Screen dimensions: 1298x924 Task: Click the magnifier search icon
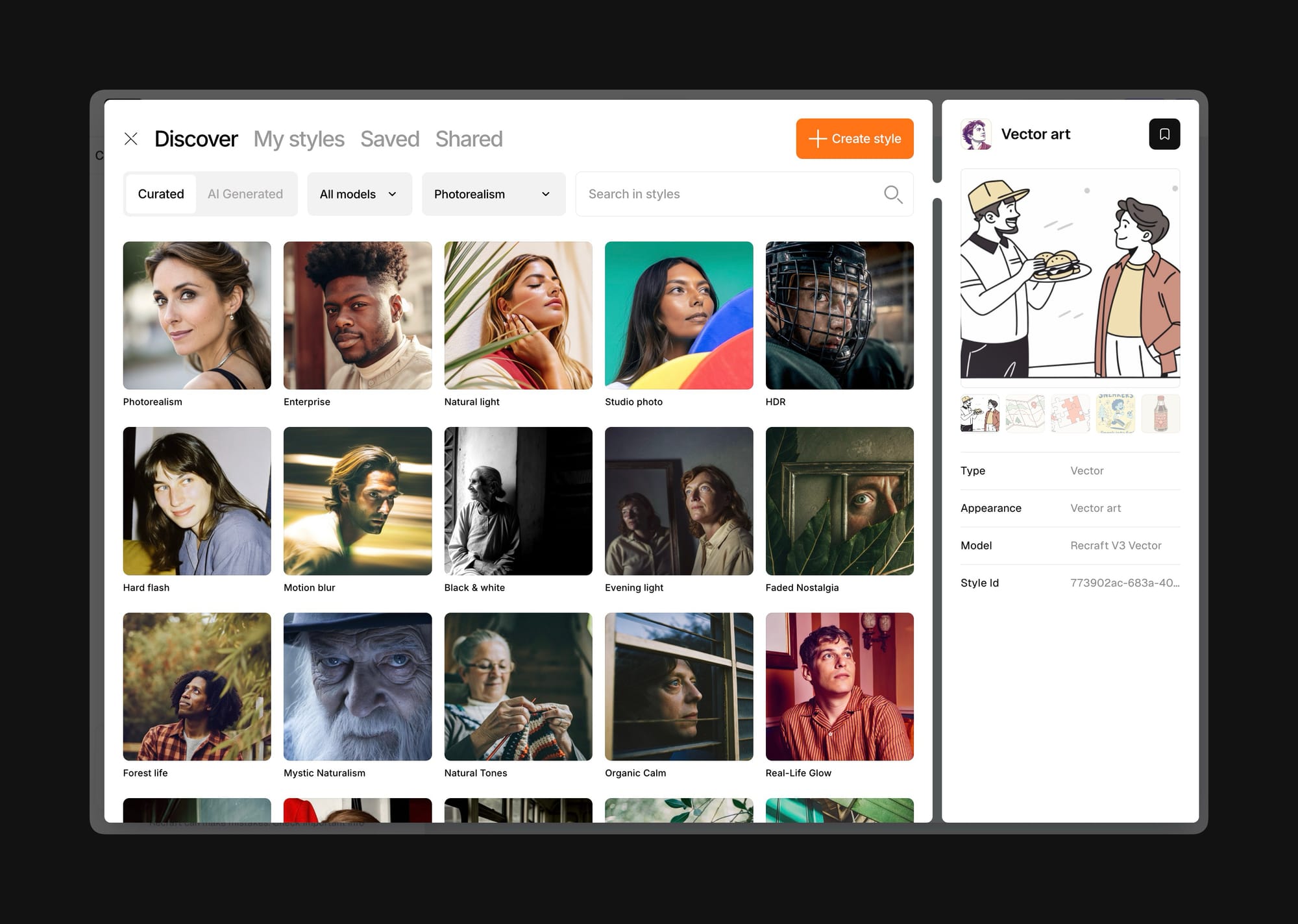point(893,194)
